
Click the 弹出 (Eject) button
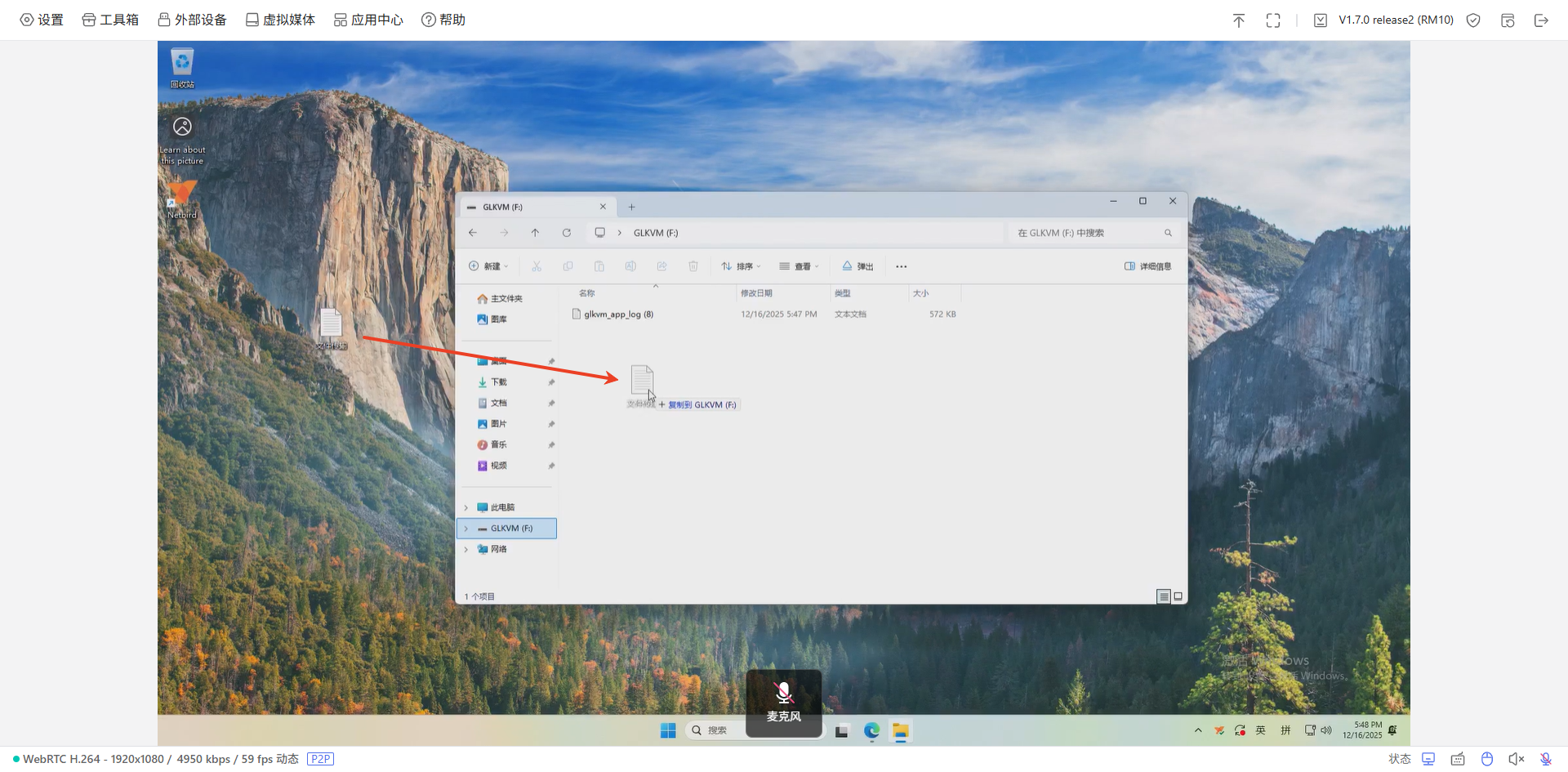click(857, 266)
